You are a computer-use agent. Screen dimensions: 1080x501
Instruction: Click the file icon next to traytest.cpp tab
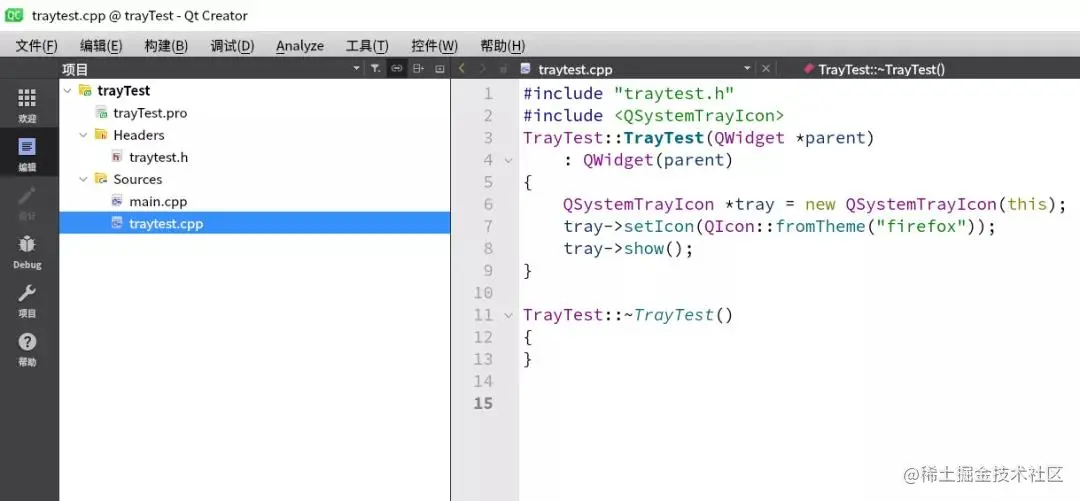pos(526,68)
